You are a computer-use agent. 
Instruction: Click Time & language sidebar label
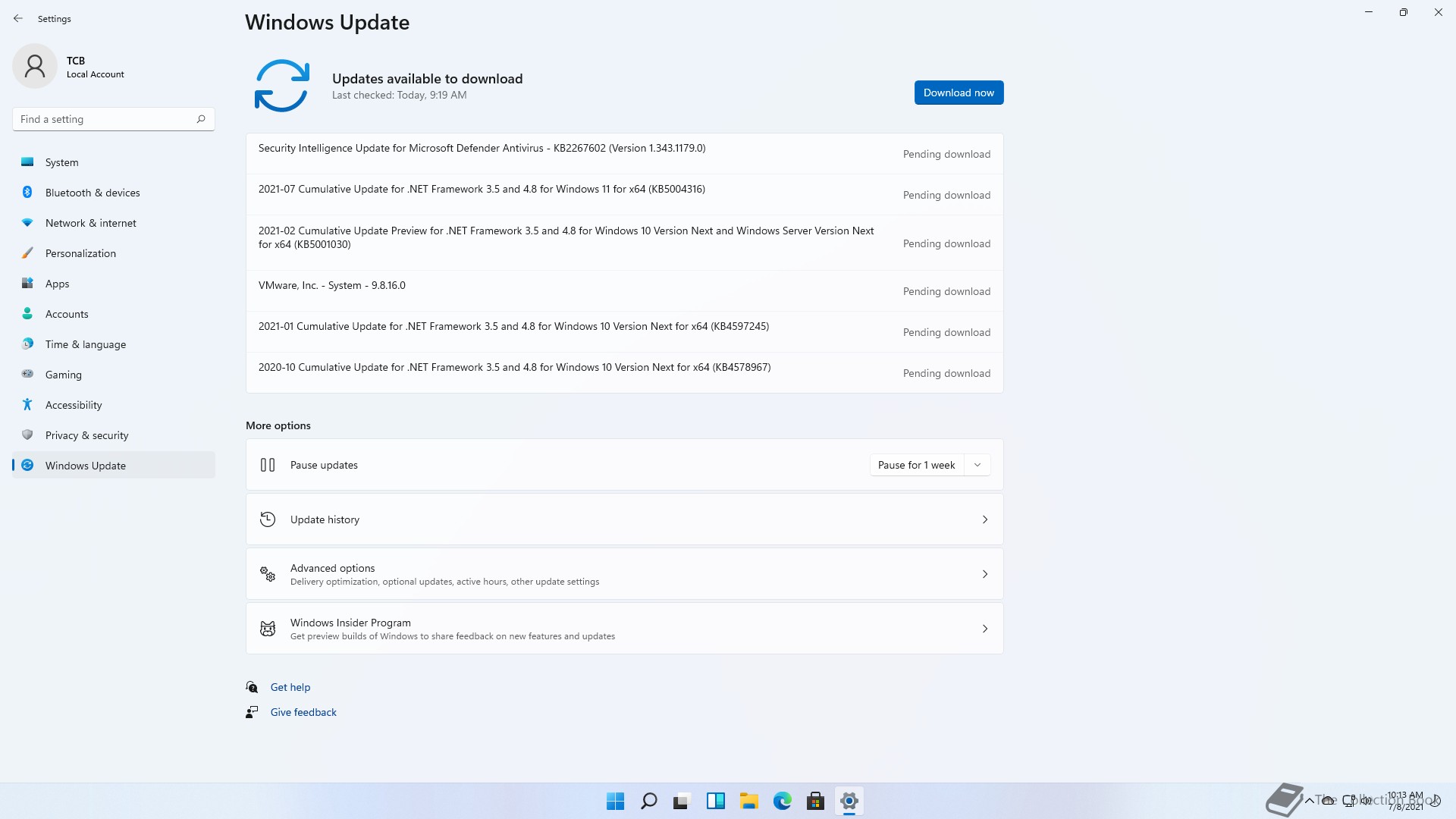(86, 344)
